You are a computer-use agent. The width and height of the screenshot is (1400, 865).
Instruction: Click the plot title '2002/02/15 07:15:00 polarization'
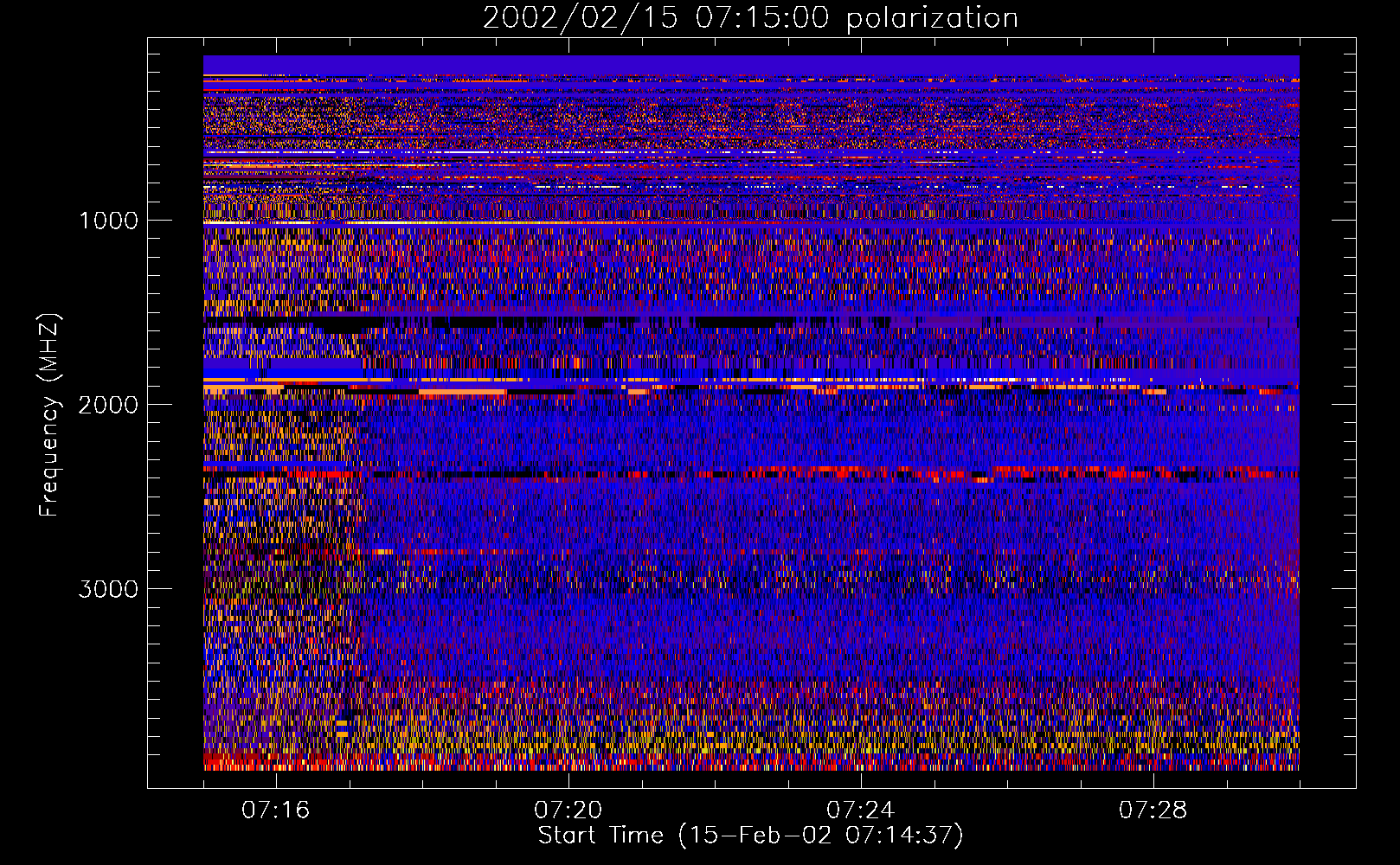pyautogui.click(x=750, y=18)
